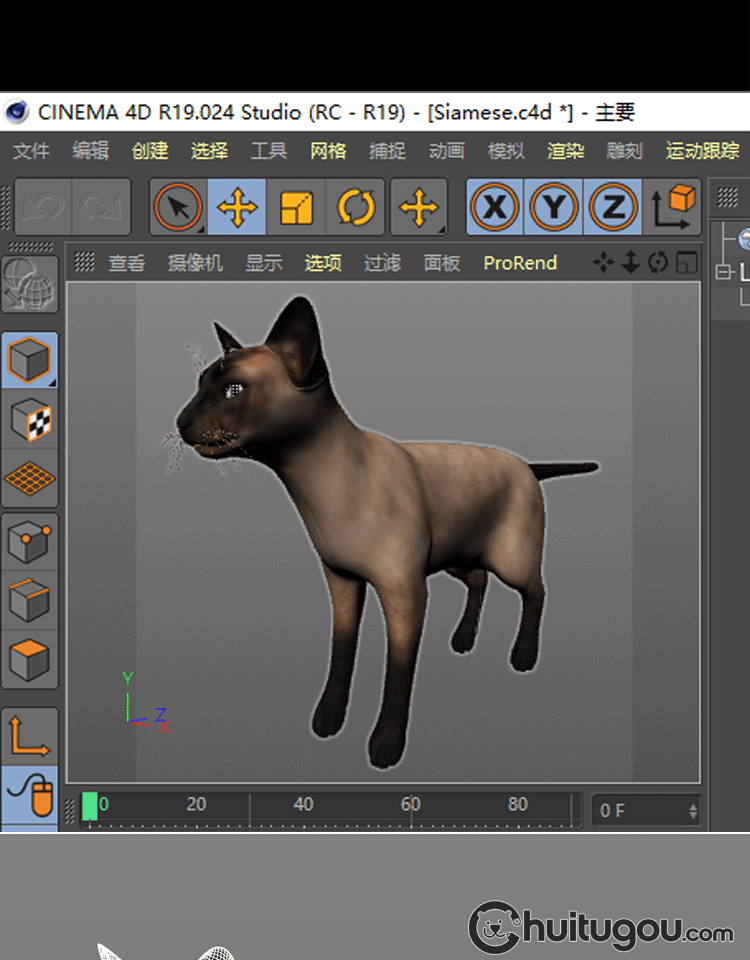
Task: Enable the Axis mode icon
Action: point(29,737)
